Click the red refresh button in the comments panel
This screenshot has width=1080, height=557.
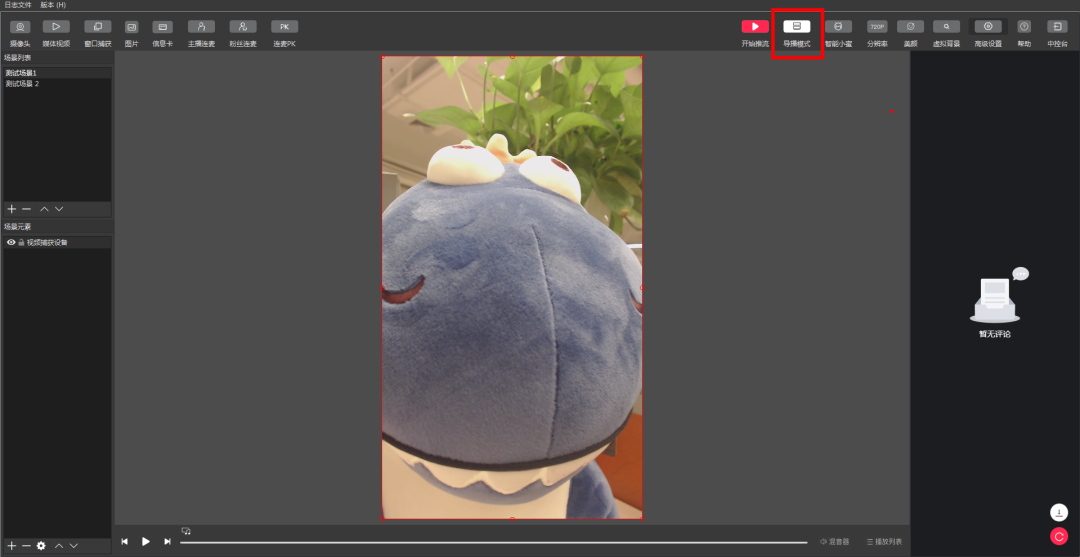coord(1059,536)
